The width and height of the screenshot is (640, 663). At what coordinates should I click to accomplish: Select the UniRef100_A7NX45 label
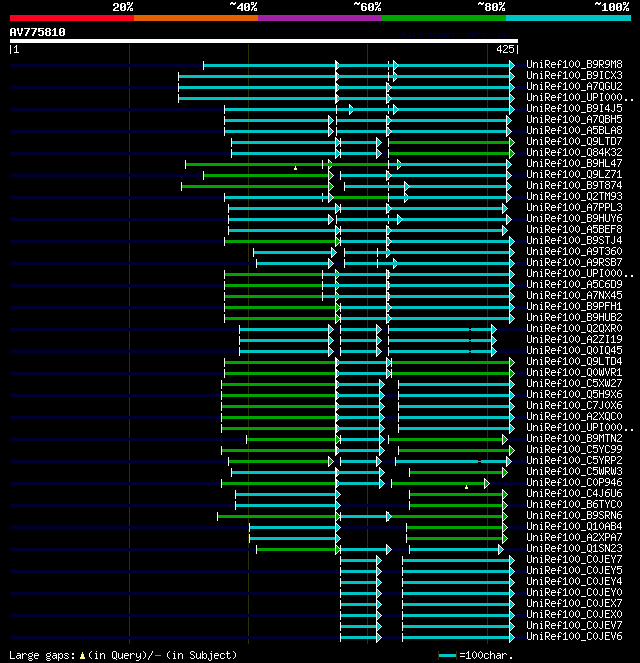point(574,295)
